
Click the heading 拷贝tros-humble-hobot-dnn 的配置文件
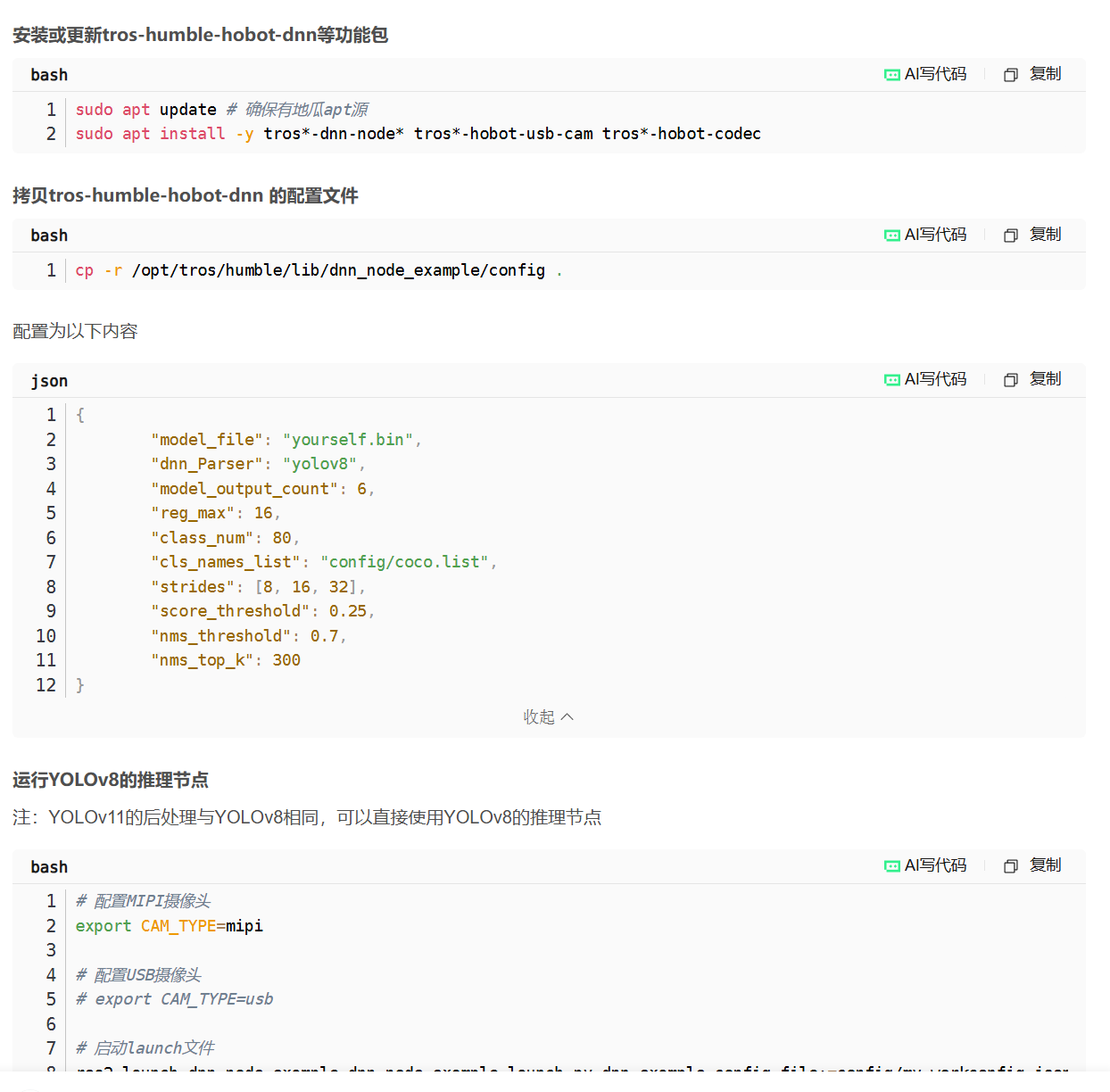185,195
